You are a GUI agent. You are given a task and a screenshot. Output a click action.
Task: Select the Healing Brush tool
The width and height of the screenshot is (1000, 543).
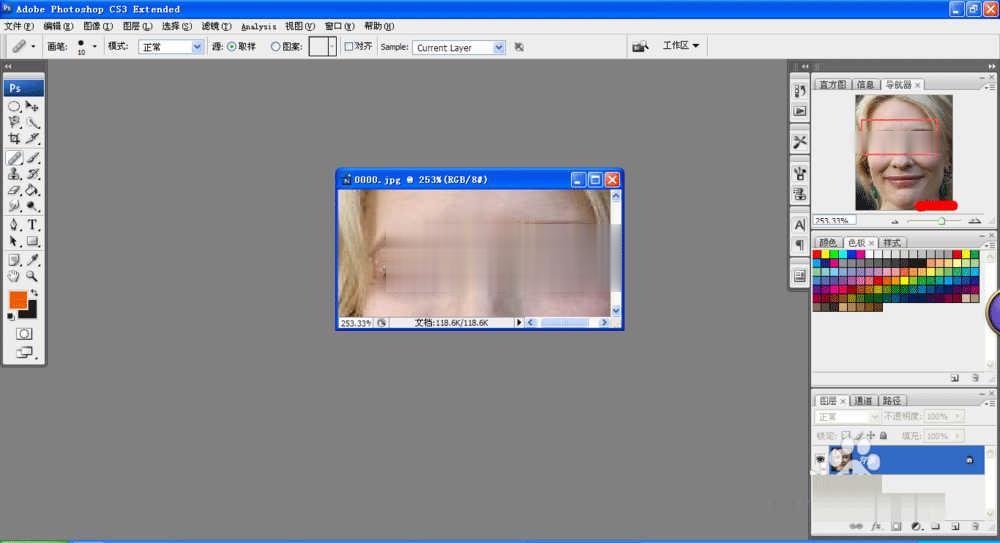point(14,158)
